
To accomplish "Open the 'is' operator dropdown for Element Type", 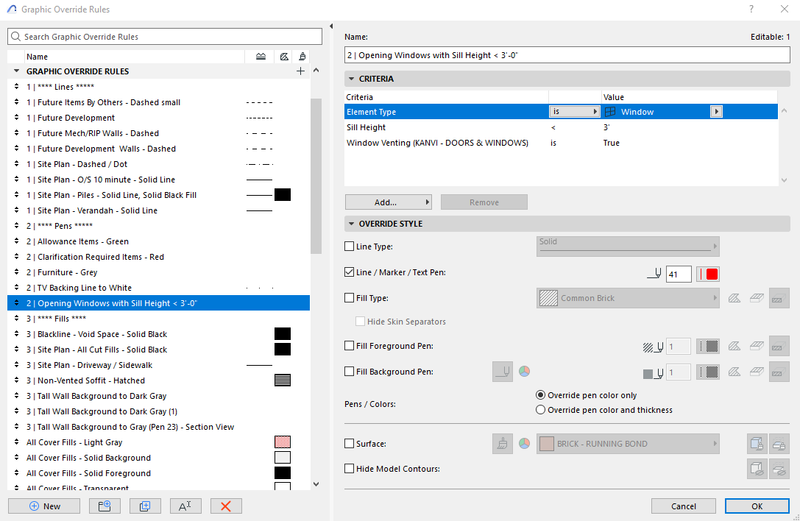I will pyautogui.click(x=574, y=111).
